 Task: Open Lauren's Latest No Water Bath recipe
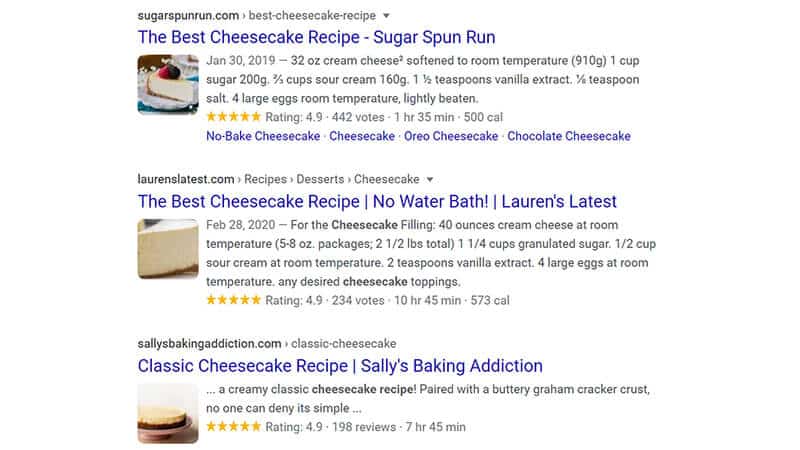click(377, 202)
